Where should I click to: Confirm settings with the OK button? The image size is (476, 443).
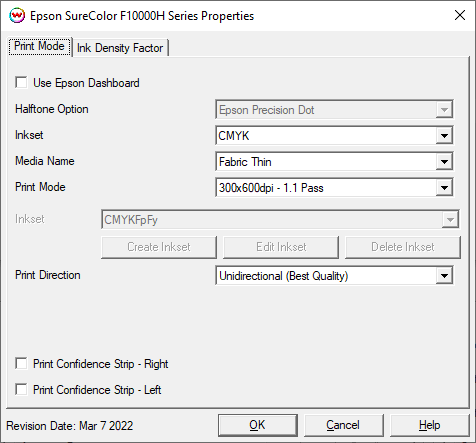(258, 425)
